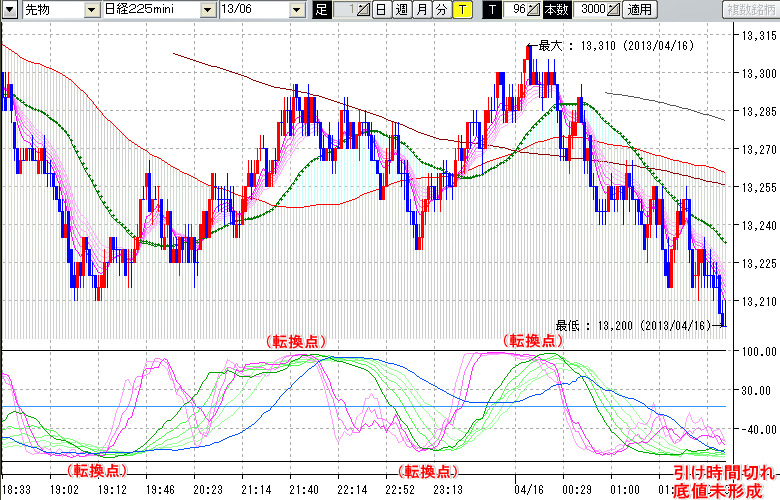Click the 複数銘柄 multiple symbols button
780x500 pixels.
(750, 9)
